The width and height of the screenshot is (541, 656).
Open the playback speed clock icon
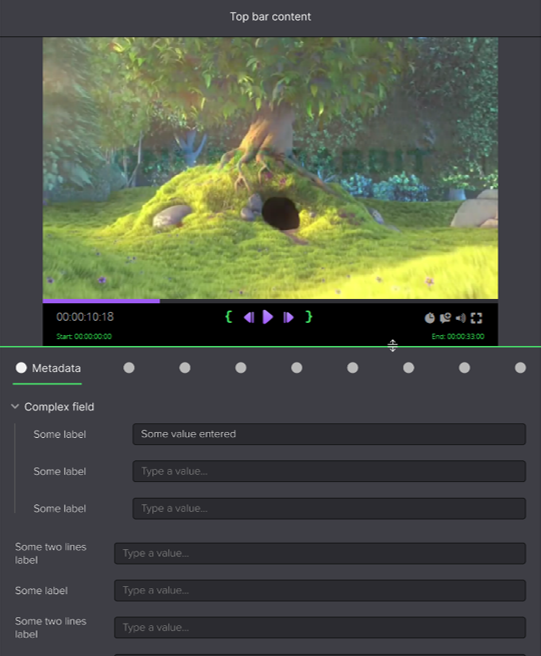pyautogui.click(x=430, y=318)
